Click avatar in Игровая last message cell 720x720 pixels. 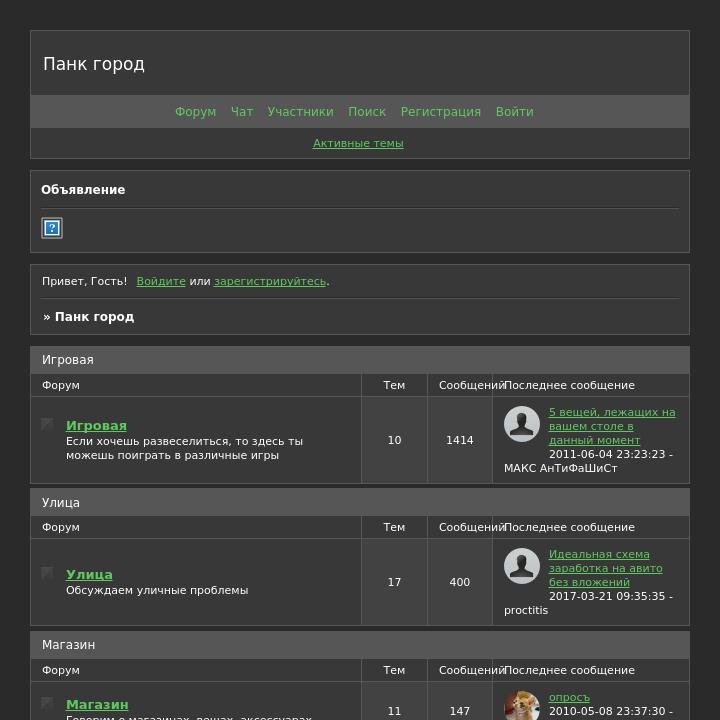pos(522,424)
